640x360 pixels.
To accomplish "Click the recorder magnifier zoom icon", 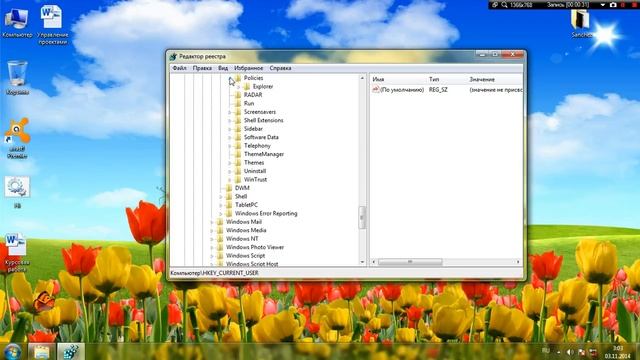I will click(x=504, y=5).
